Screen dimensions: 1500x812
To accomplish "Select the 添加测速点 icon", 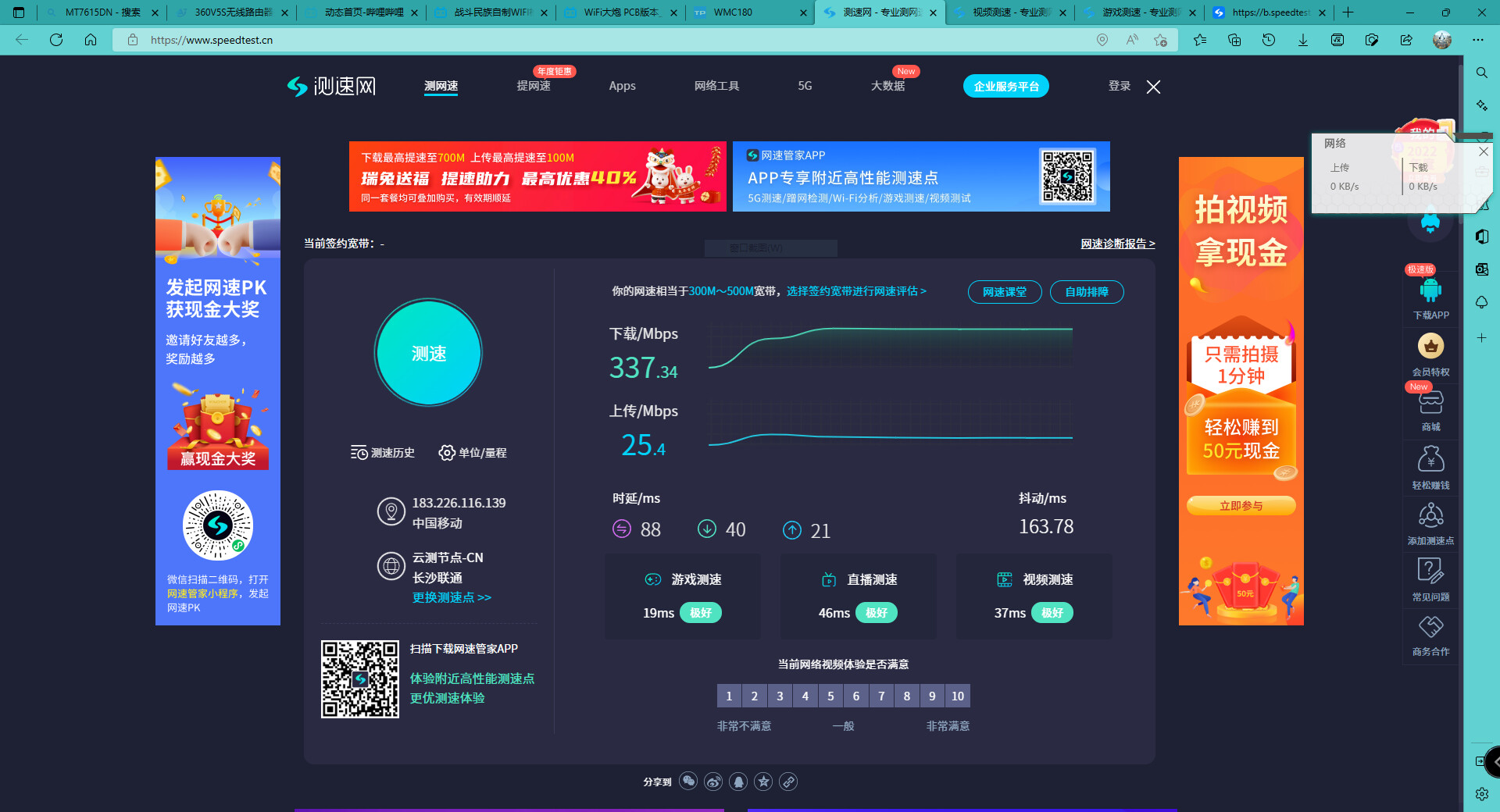I will pyautogui.click(x=1430, y=517).
